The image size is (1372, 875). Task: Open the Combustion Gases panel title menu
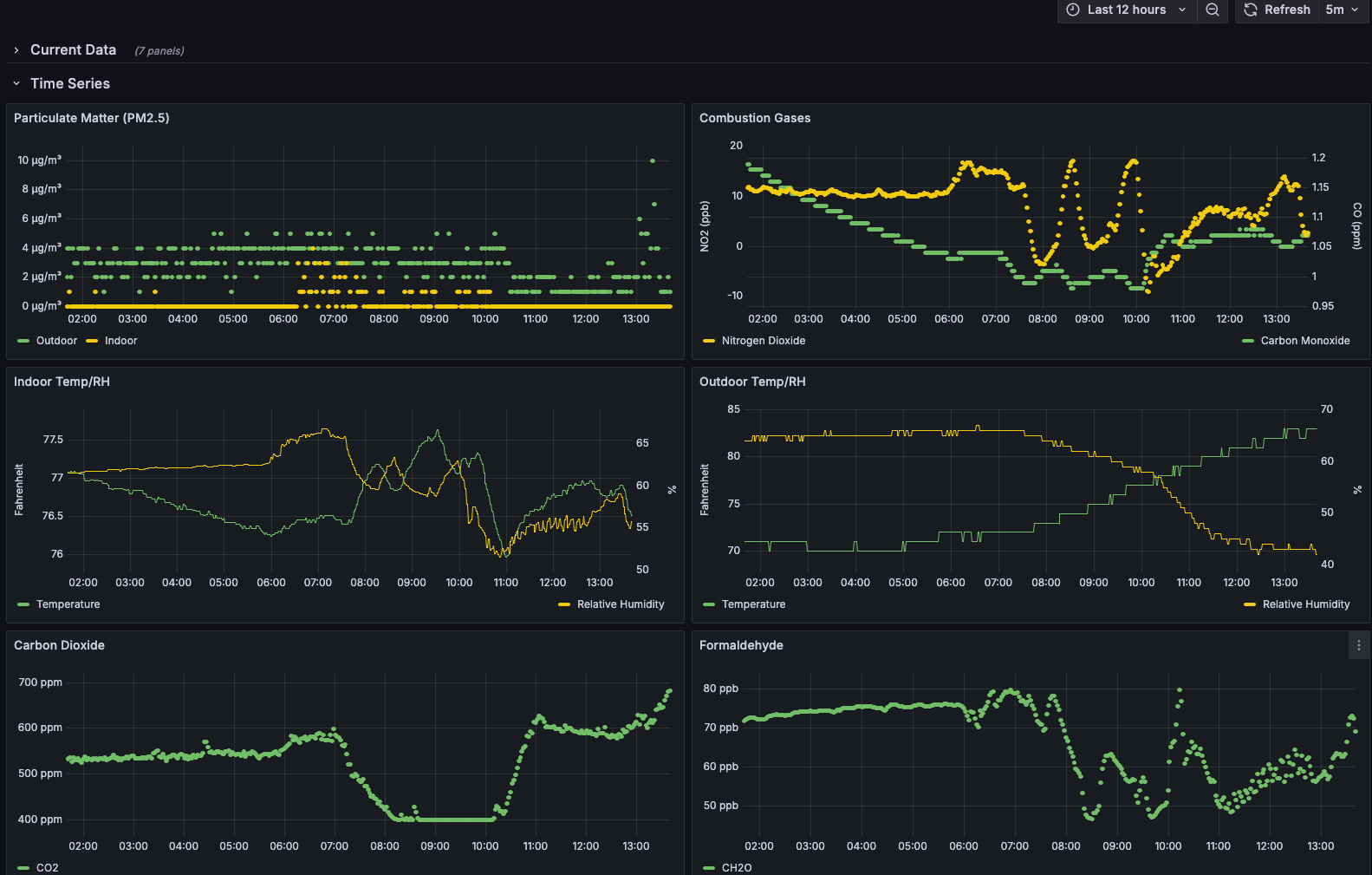tap(755, 118)
